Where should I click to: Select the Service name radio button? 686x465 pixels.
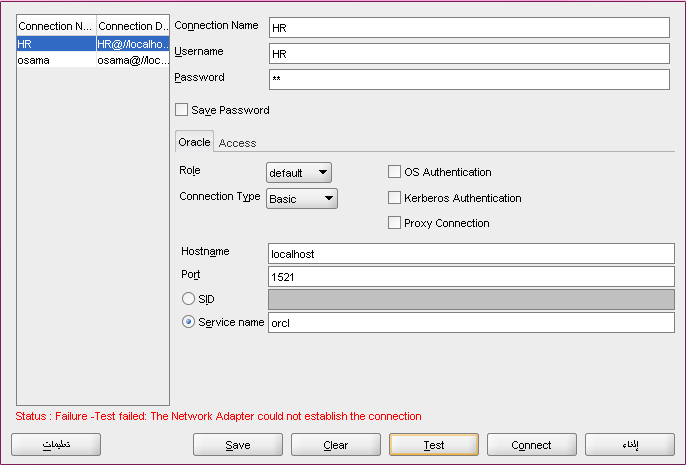coord(188,323)
